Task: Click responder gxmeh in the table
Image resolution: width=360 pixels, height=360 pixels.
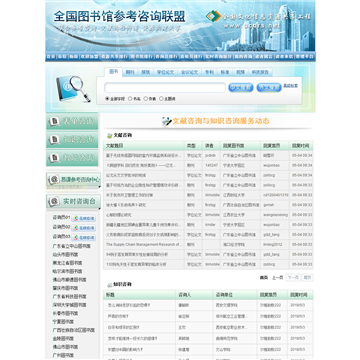Action: pos(269,205)
